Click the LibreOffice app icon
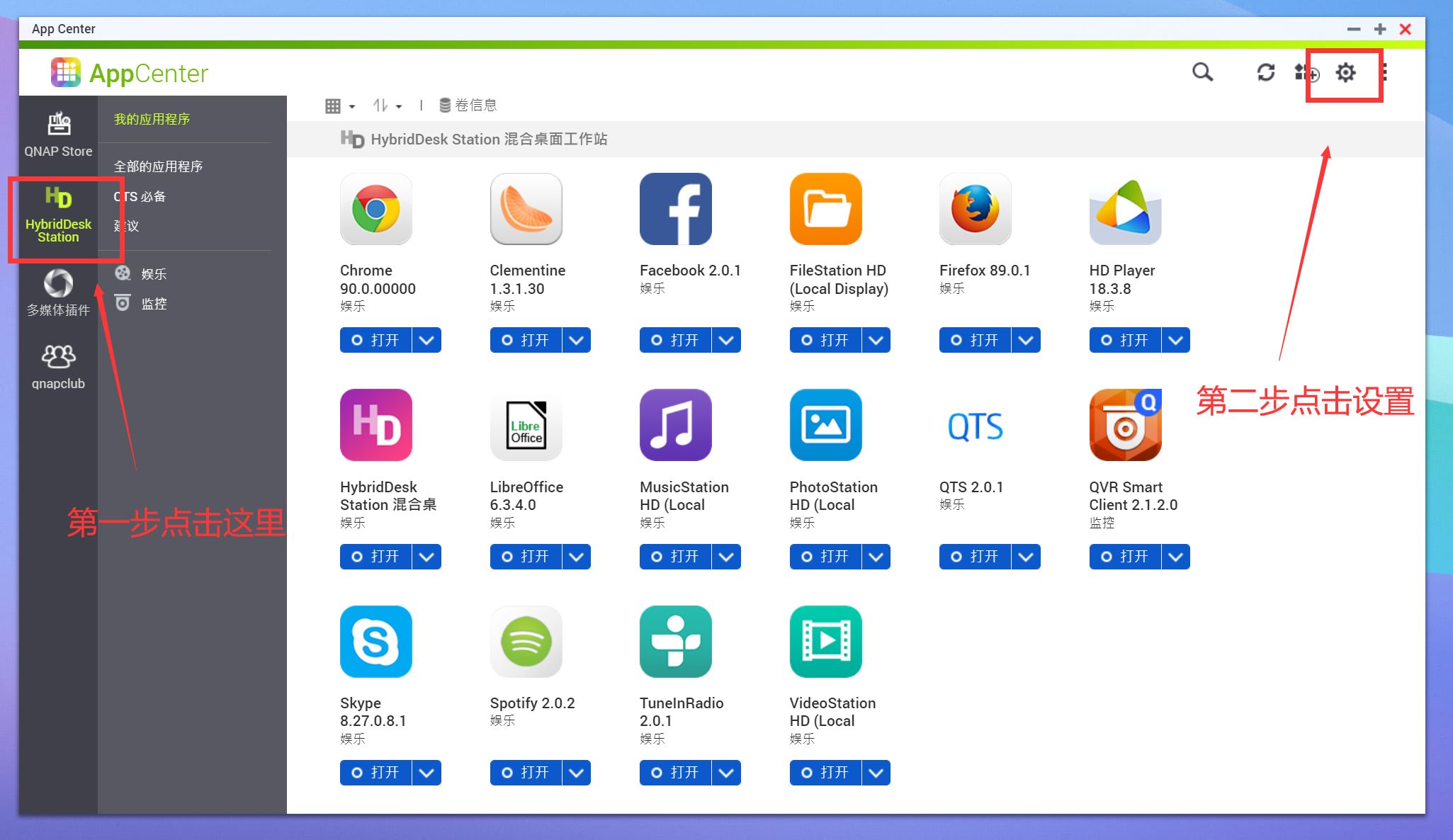 526,425
